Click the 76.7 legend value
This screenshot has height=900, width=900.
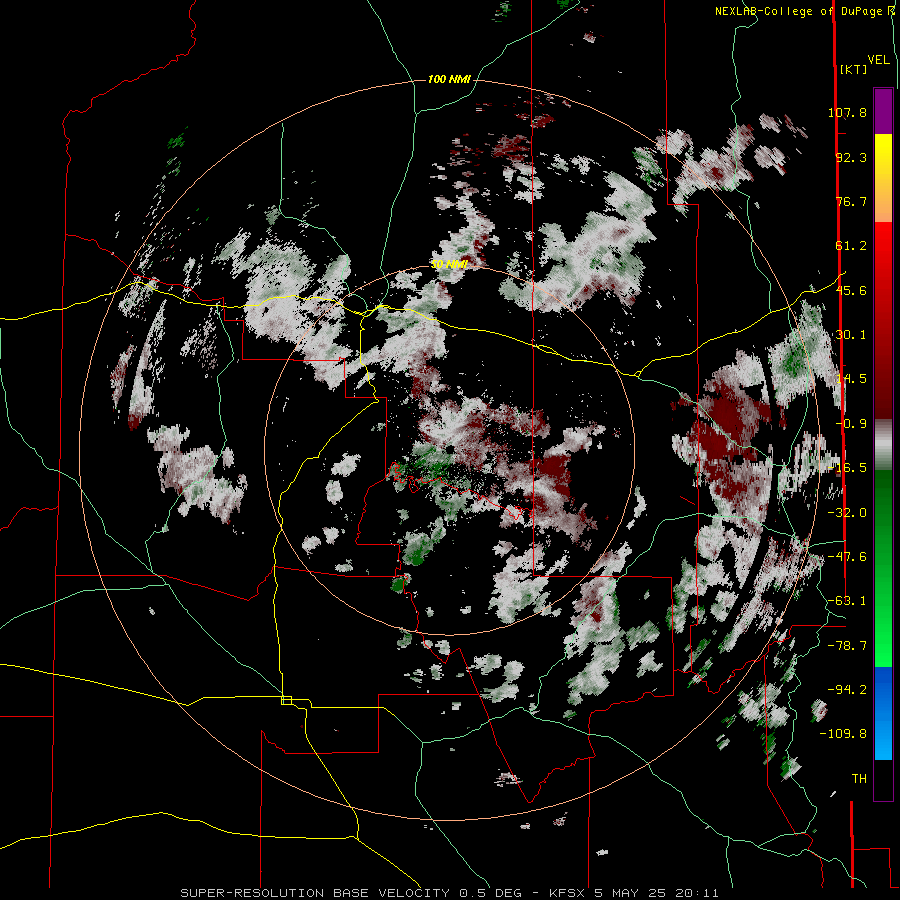click(x=851, y=201)
